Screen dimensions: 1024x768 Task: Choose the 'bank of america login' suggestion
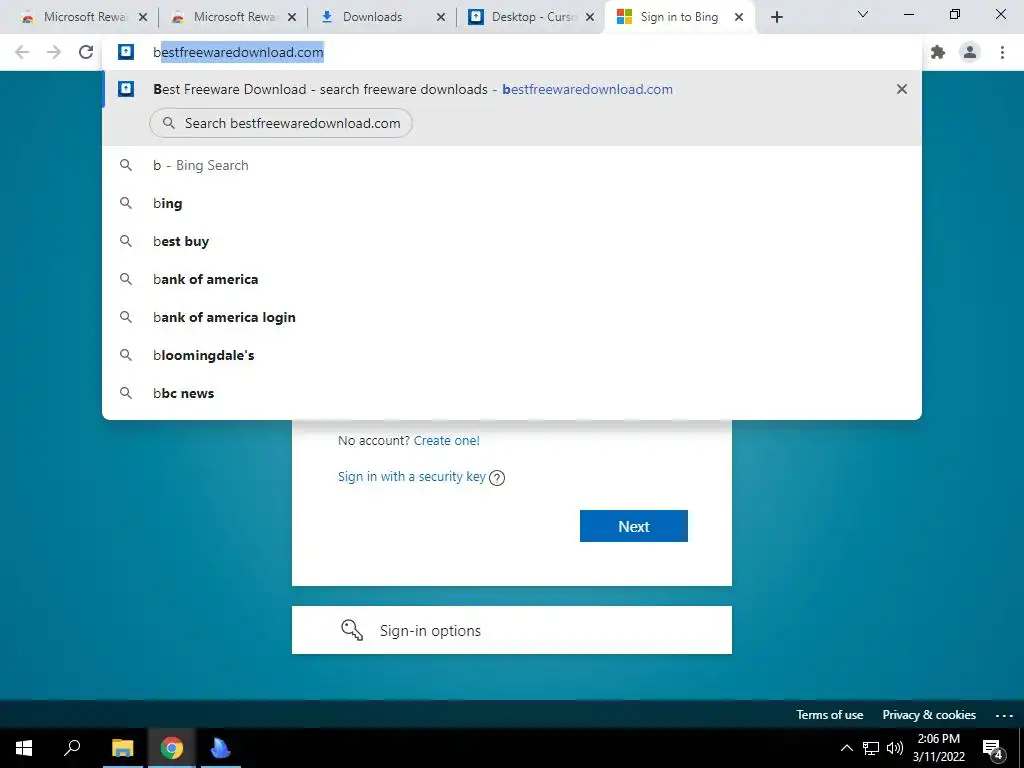click(512, 317)
